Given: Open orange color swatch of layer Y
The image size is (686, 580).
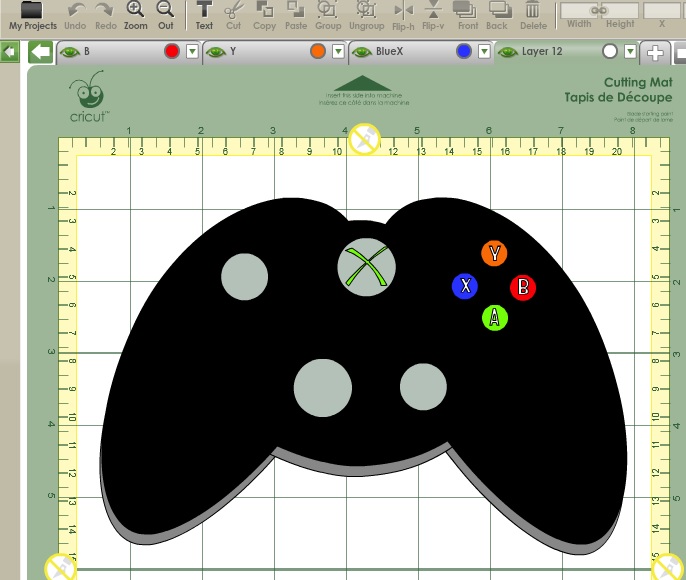Looking at the screenshot, I should [318, 51].
